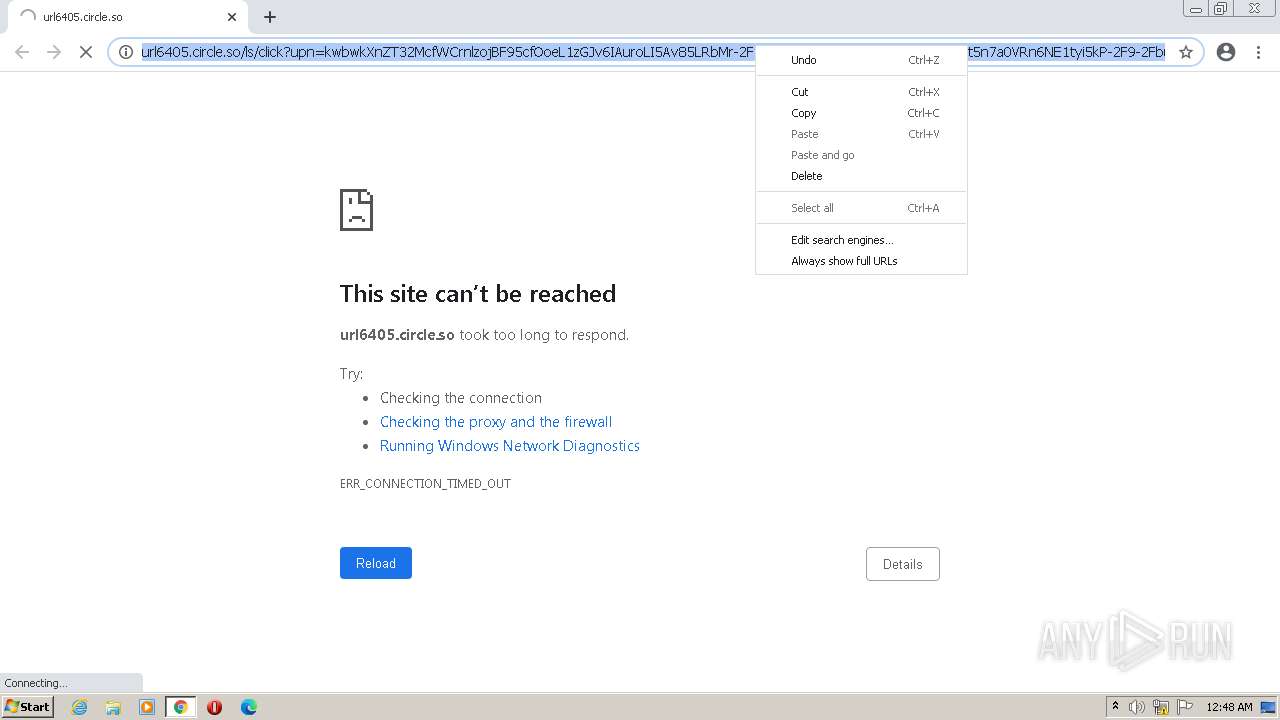Show hidden system tray icons
The width and height of the screenshot is (1280, 720).
(x=1115, y=707)
